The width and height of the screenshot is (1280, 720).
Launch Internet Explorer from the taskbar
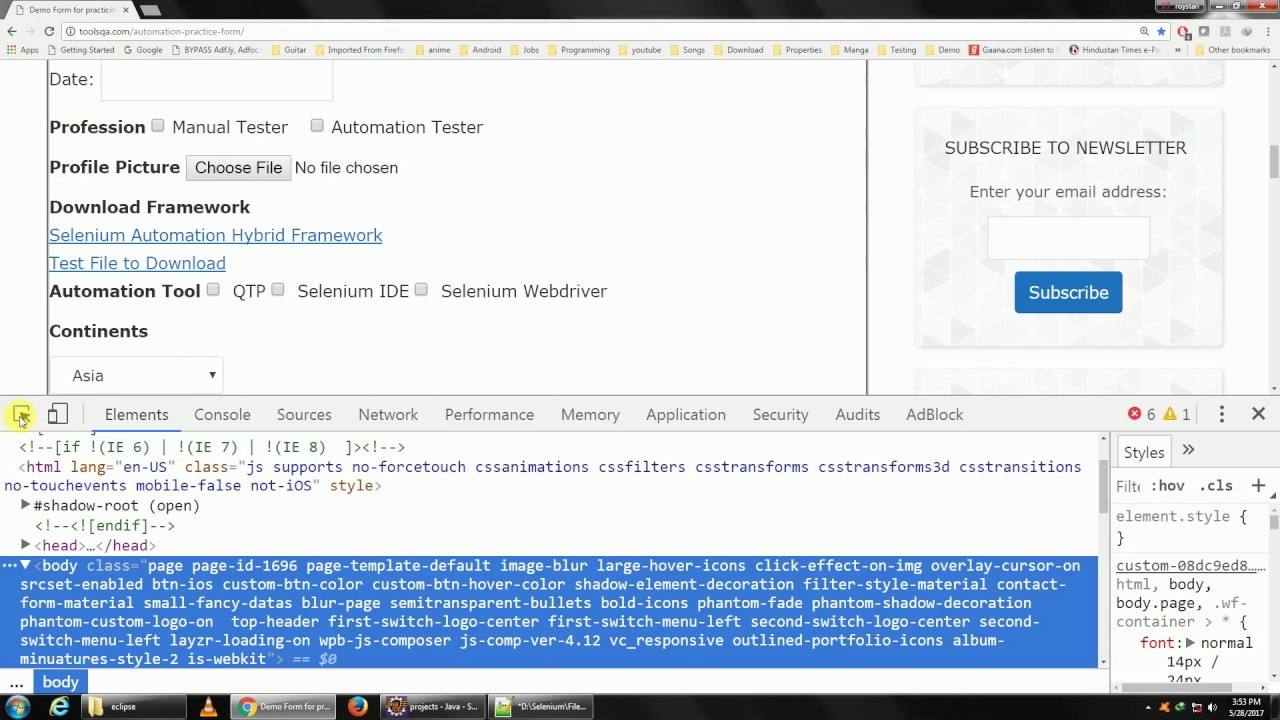[x=60, y=707]
